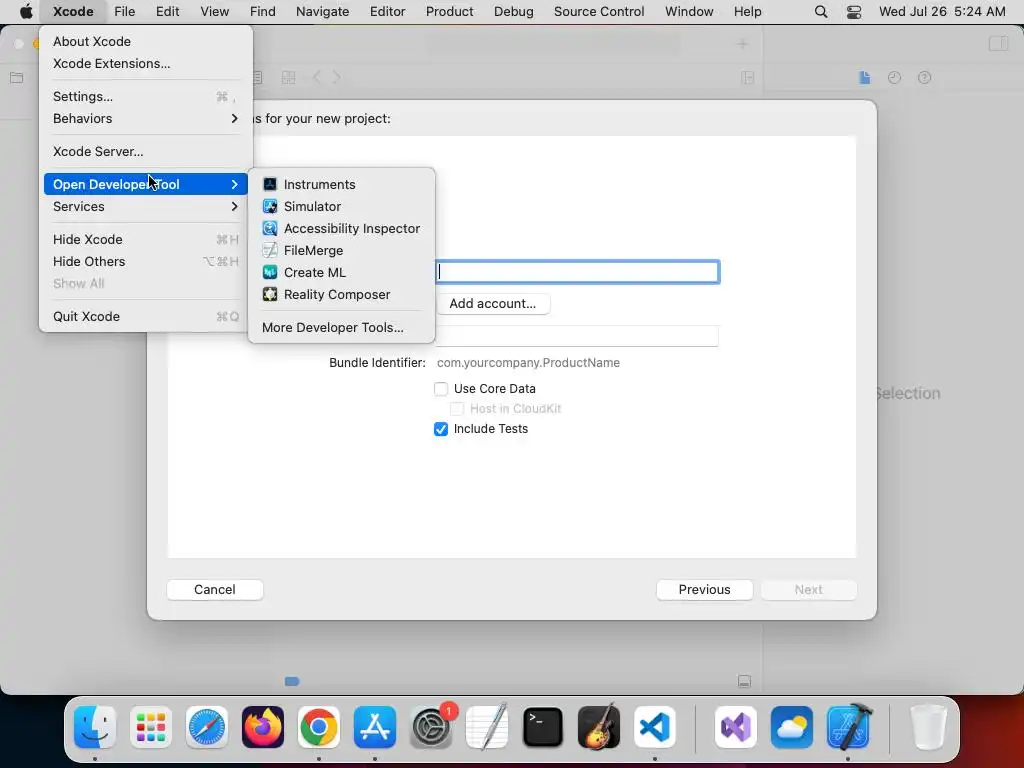Choose Hide Others

tap(146, 261)
